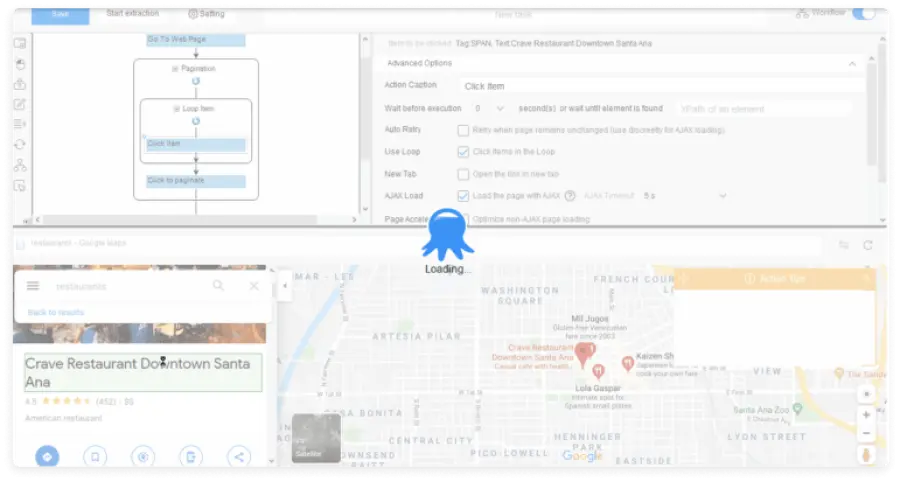Collapse the Google Maps side panel
This screenshot has width=900, height=482.
tap(285, 286)
